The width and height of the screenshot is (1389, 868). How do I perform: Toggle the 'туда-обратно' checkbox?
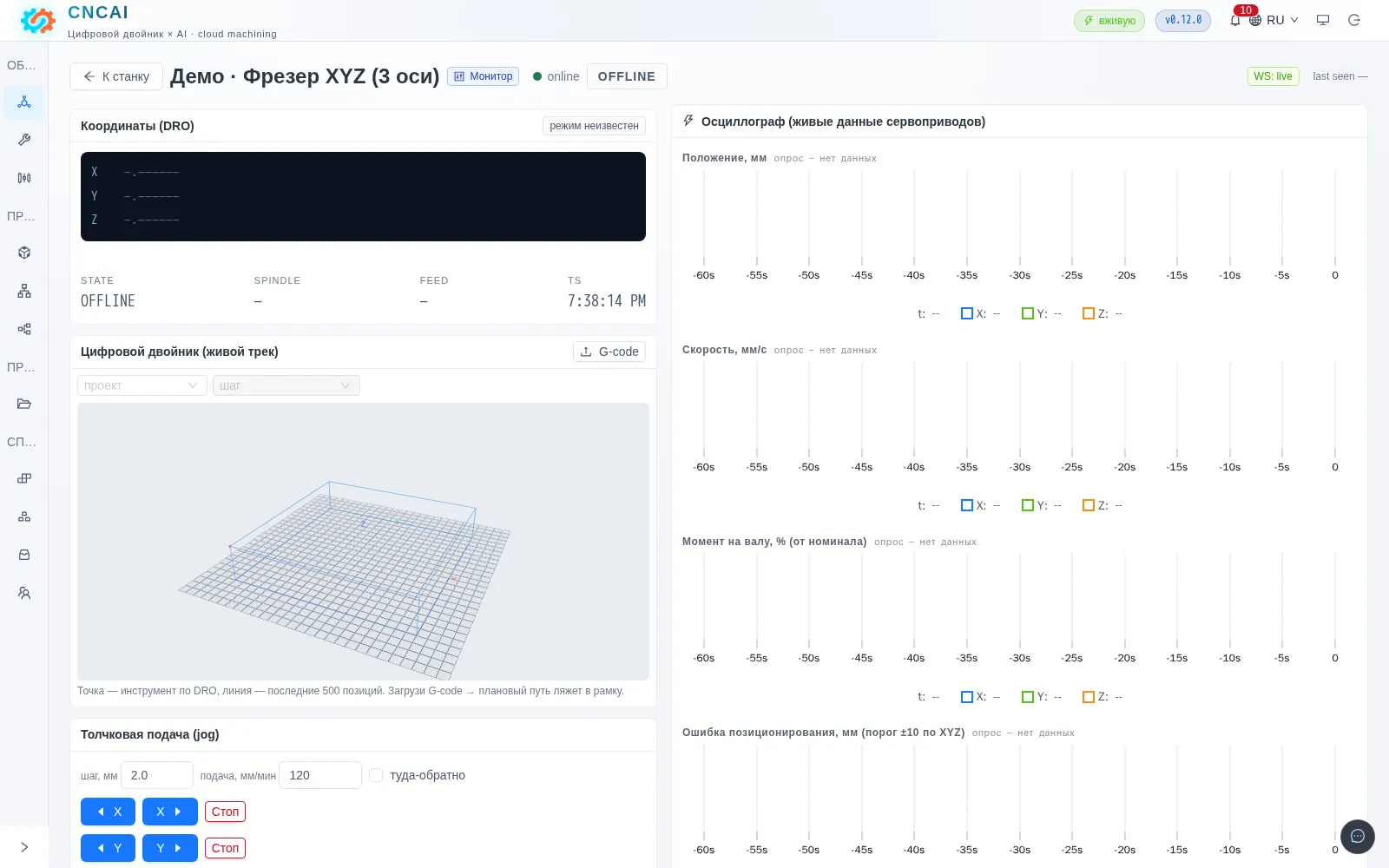(376, 775)
